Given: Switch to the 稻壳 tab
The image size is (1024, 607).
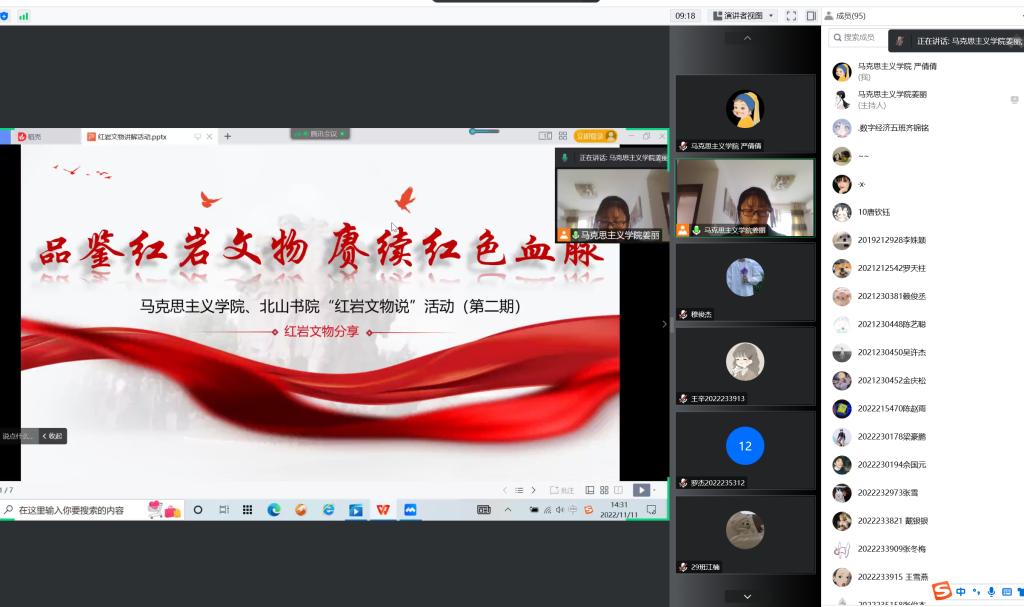Looking at the screenshot, I should [x=34, y=136].
